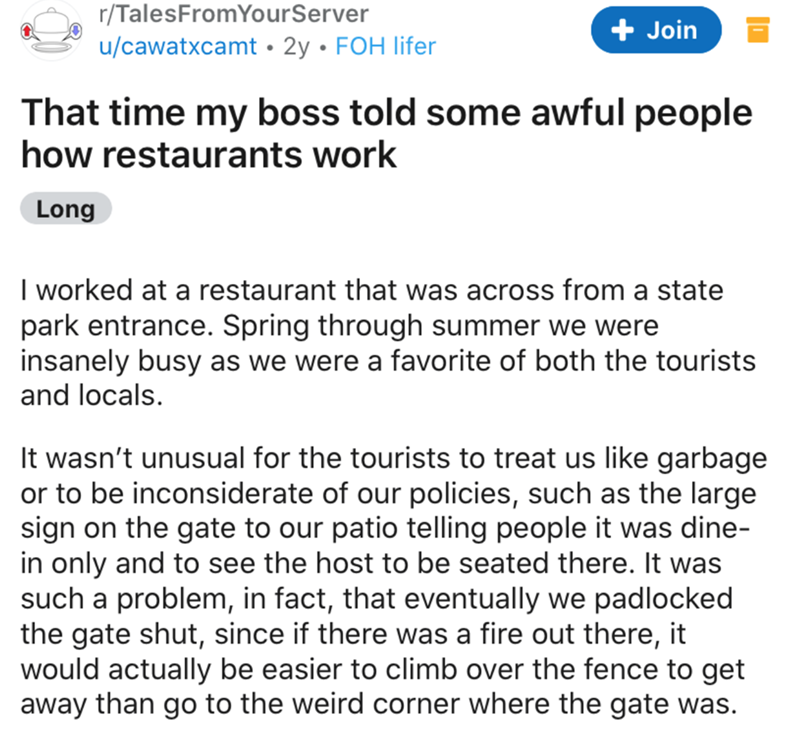This screenshot has height=734, width=800.
Task: Filter by the Long post flair
Action: click(x=66, y=210)
